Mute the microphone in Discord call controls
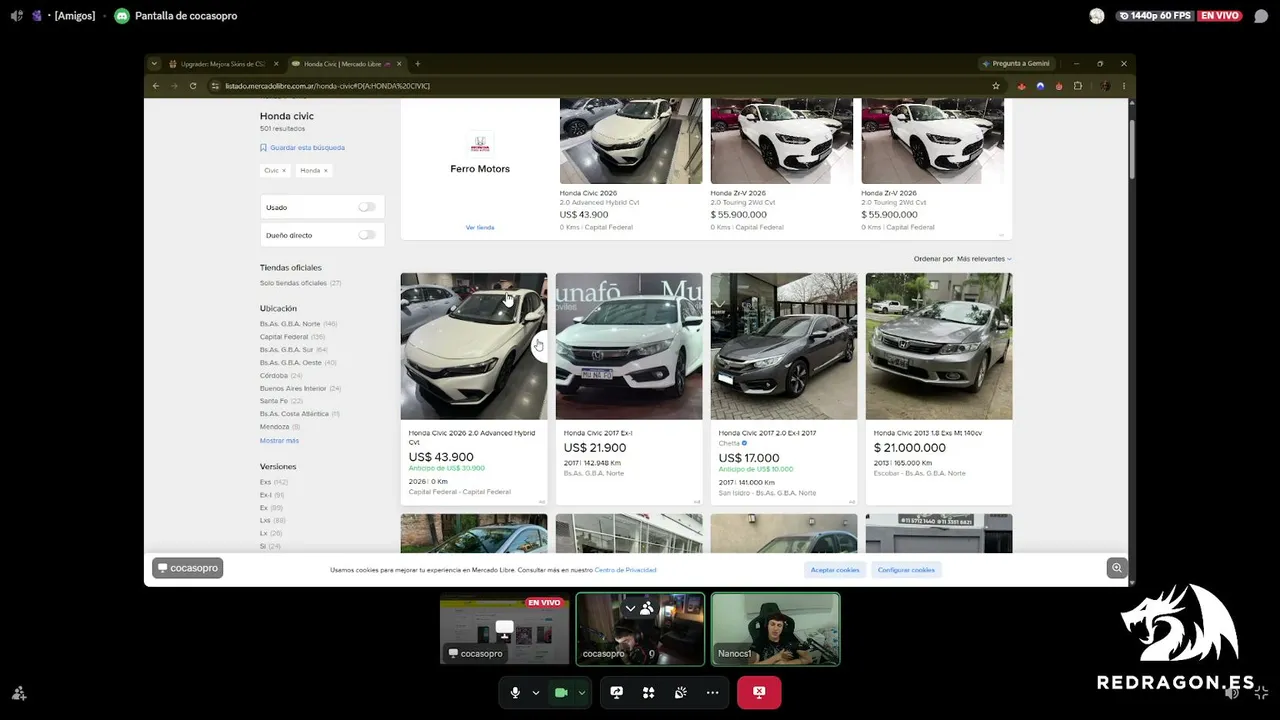 [x=515, y=692]
